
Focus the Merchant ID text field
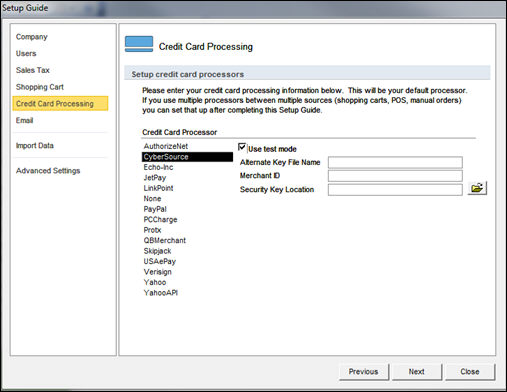coord(395,176)
